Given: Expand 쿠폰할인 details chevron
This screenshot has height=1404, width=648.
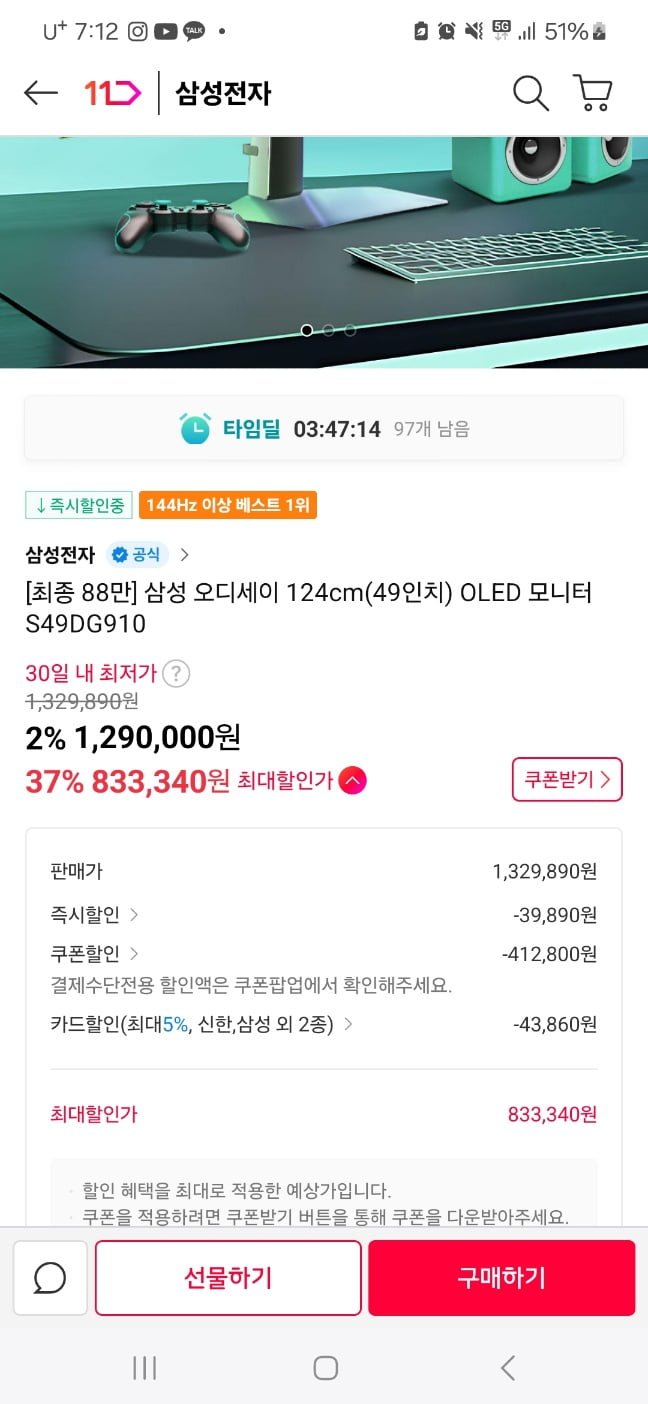Looking at the screenshot, I should pos(134,954).
